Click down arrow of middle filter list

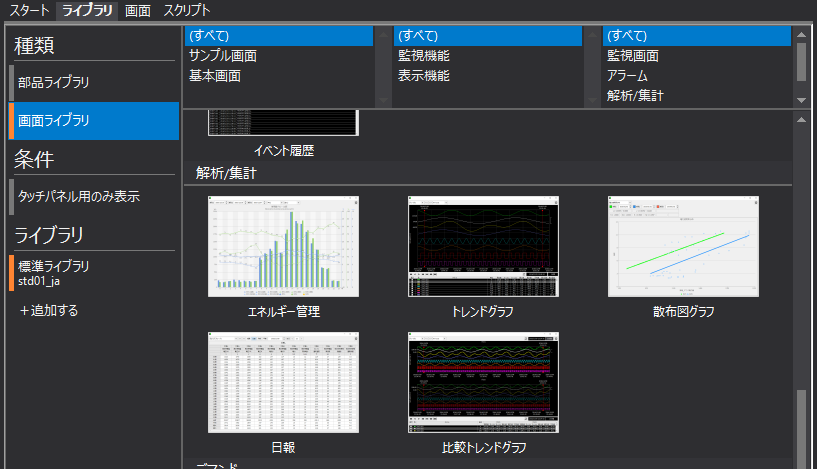[592, 100]
